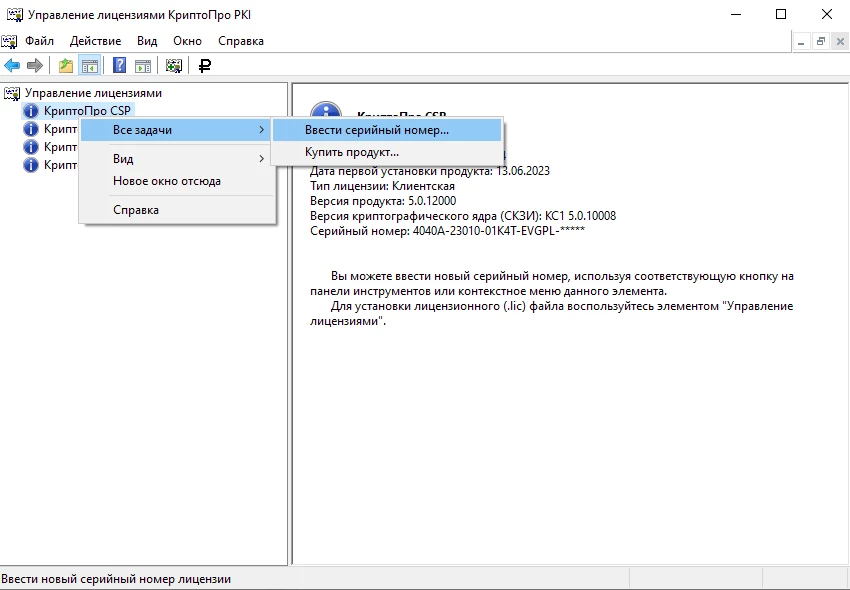Click the Up one level folder icon

click(x=66, y=66)
